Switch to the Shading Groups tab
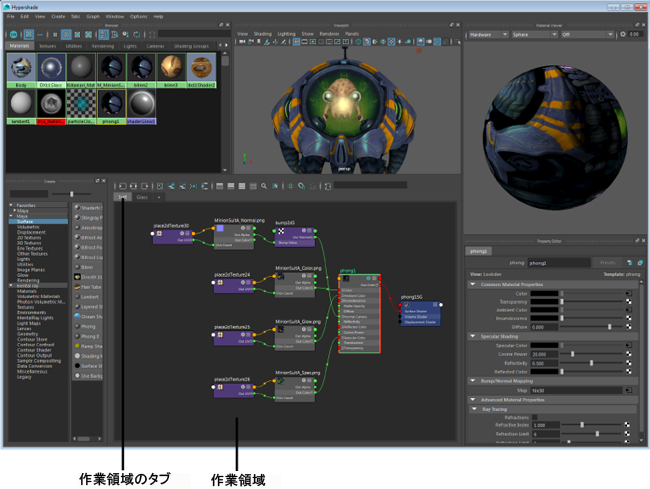This screenshot has width=650, height=489. tap(191, 46)
